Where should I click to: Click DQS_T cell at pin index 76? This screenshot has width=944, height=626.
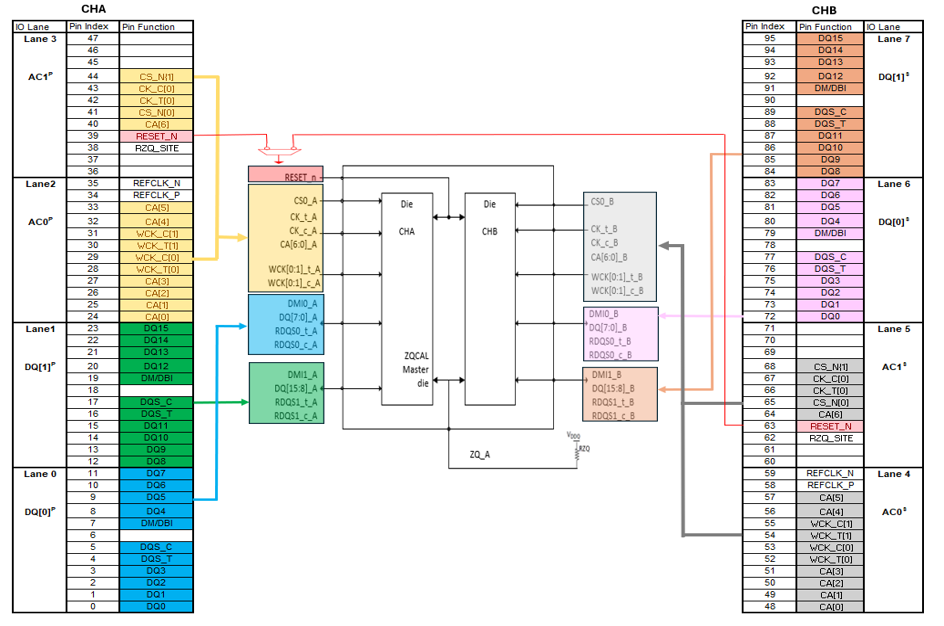[830, 268]
